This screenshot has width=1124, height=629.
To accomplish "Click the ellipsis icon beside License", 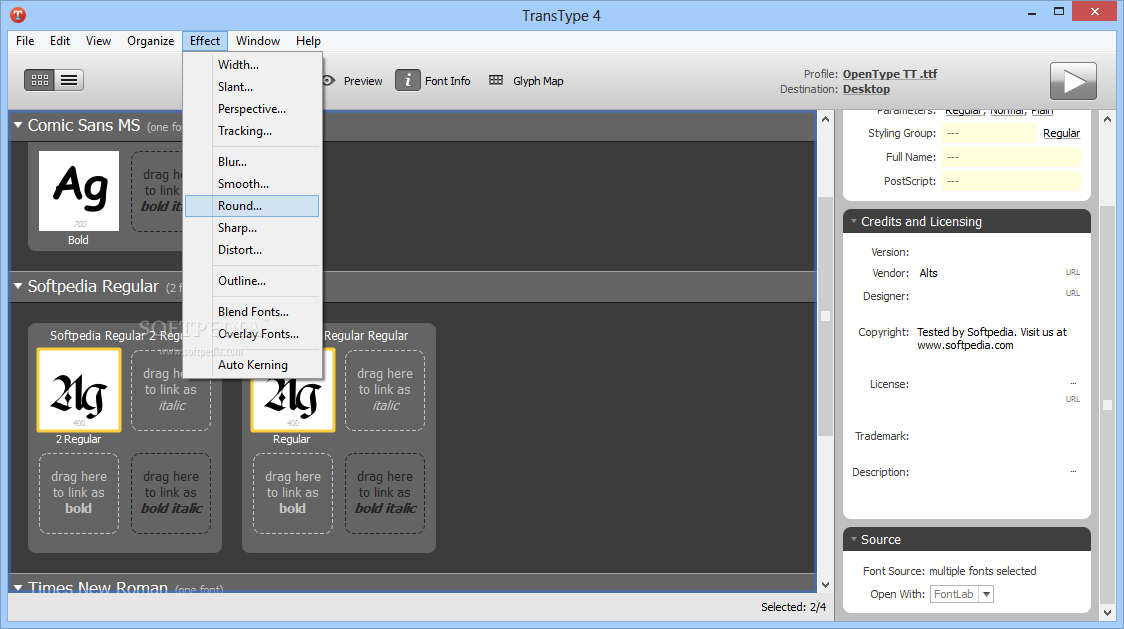I will pyautogui.click(x=1073, y=384).
